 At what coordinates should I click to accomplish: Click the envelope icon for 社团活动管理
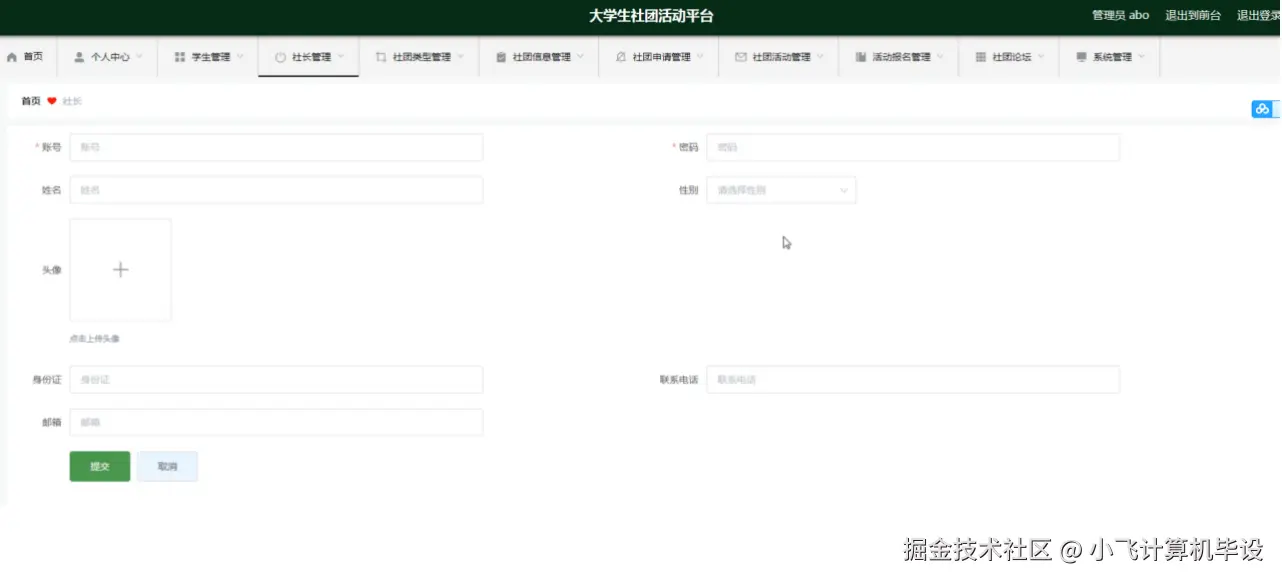[x=741, y=57]
